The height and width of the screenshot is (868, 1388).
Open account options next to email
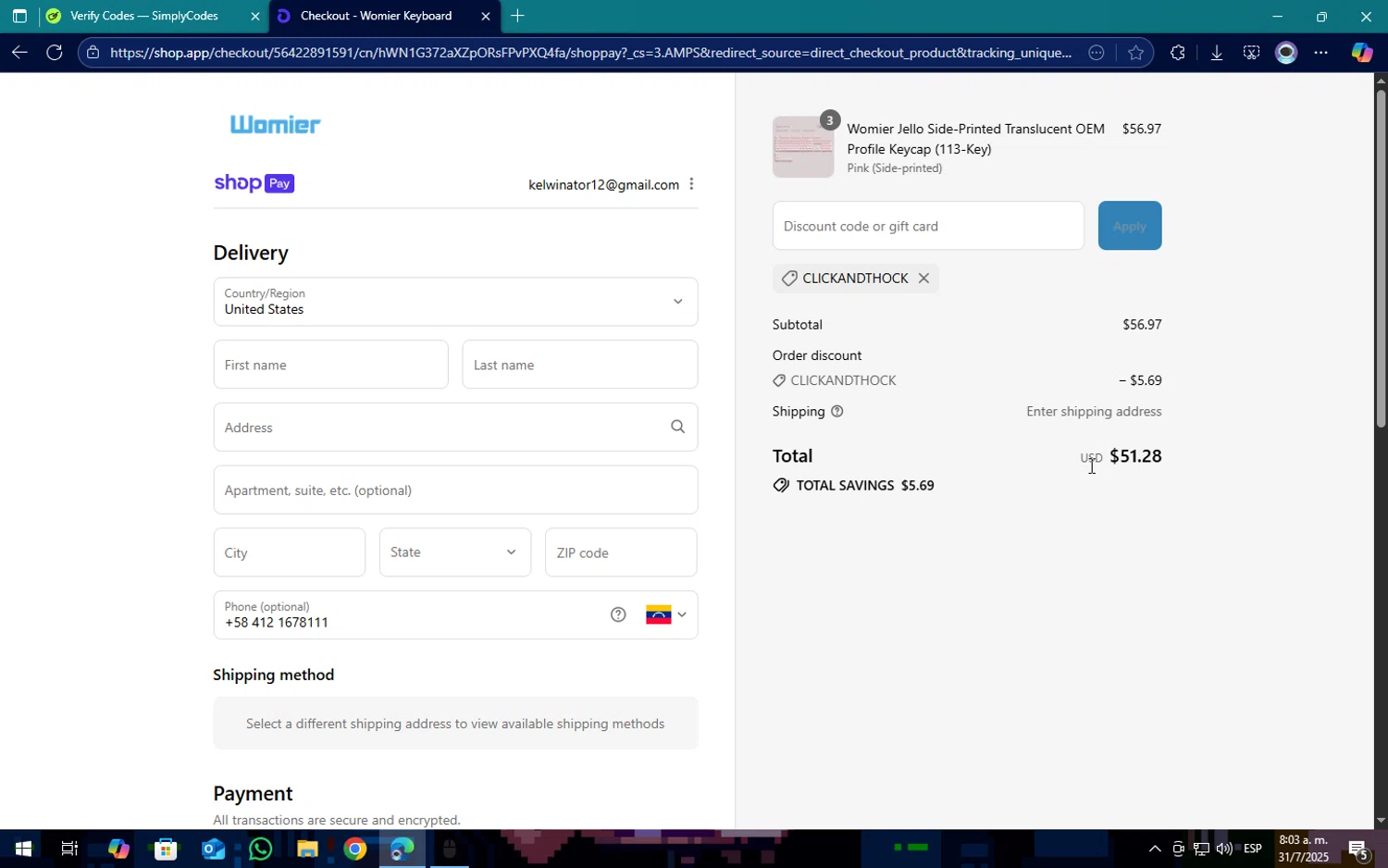point(691,184)
